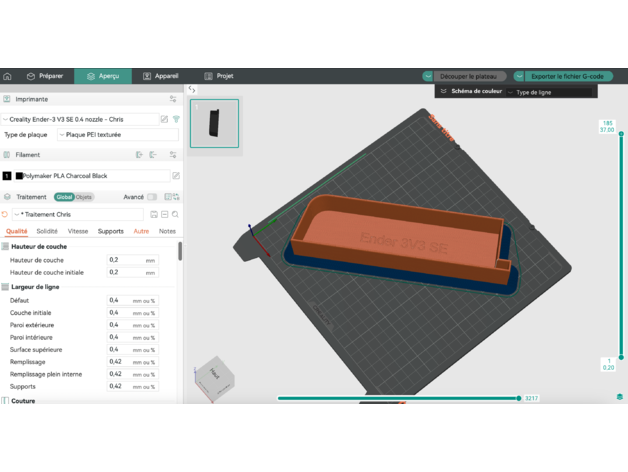Screen dimensions: 628x472
Task: Click the home icon in top bar
Action: pos(8,76)
